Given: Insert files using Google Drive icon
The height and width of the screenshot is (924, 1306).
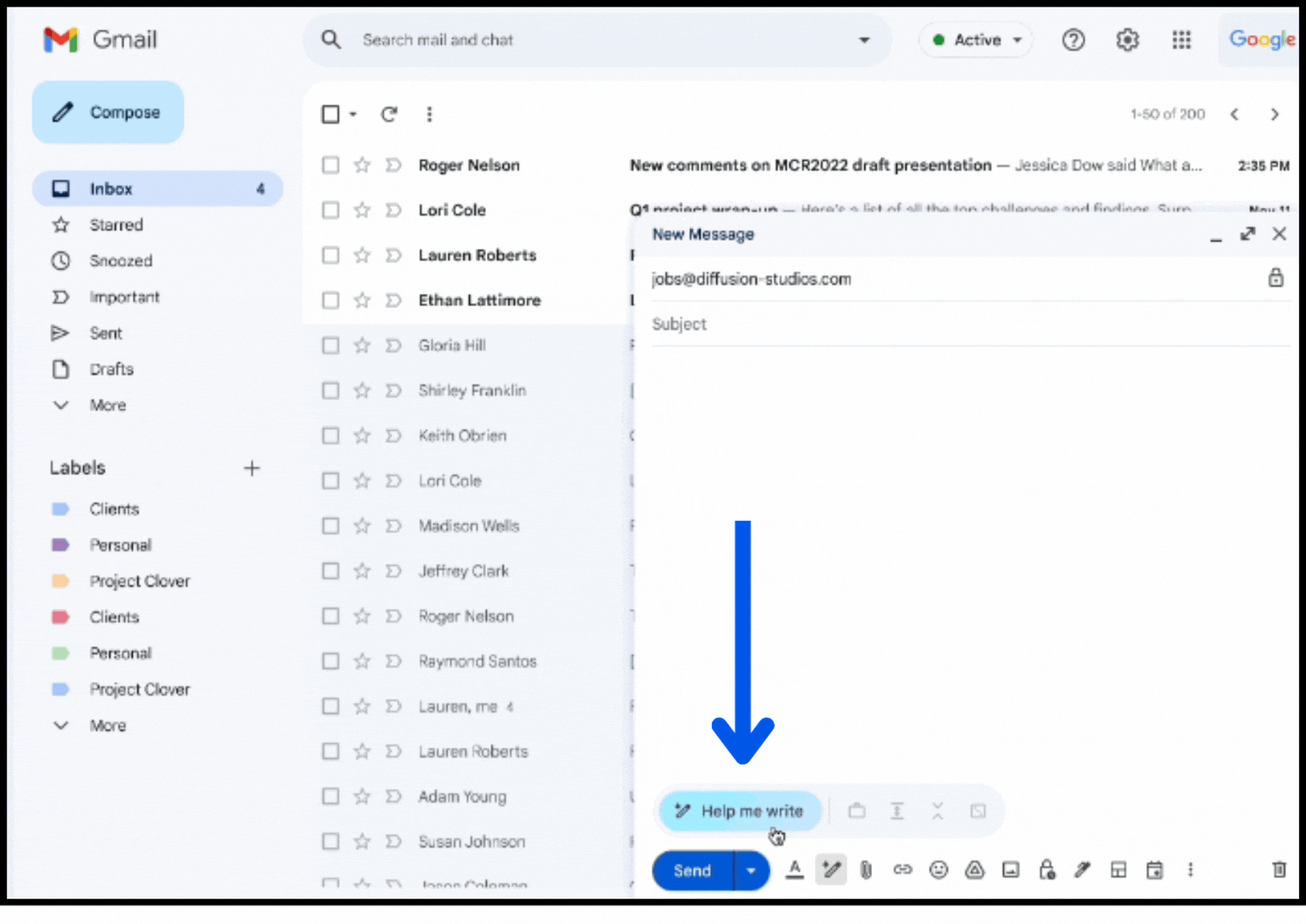Looking at the screenshot, I should coord(974,870).
